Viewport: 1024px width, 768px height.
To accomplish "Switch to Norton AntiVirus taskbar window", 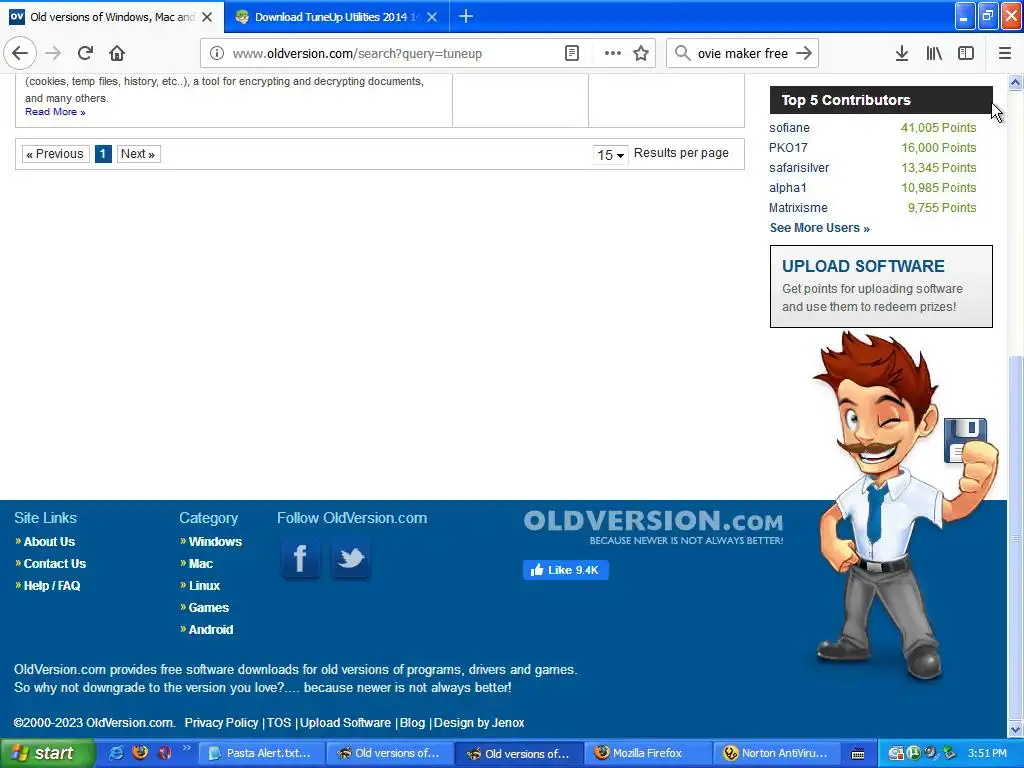I will (x=776, y=753).
